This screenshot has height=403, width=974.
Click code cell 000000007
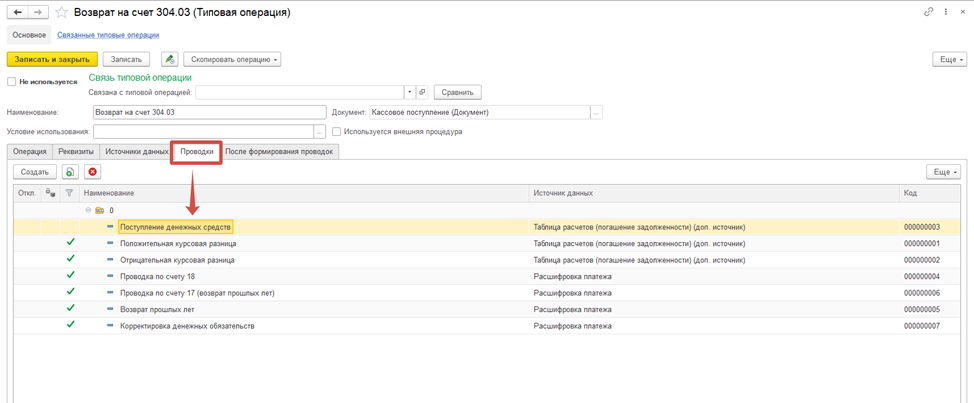[x=922, y=325]
